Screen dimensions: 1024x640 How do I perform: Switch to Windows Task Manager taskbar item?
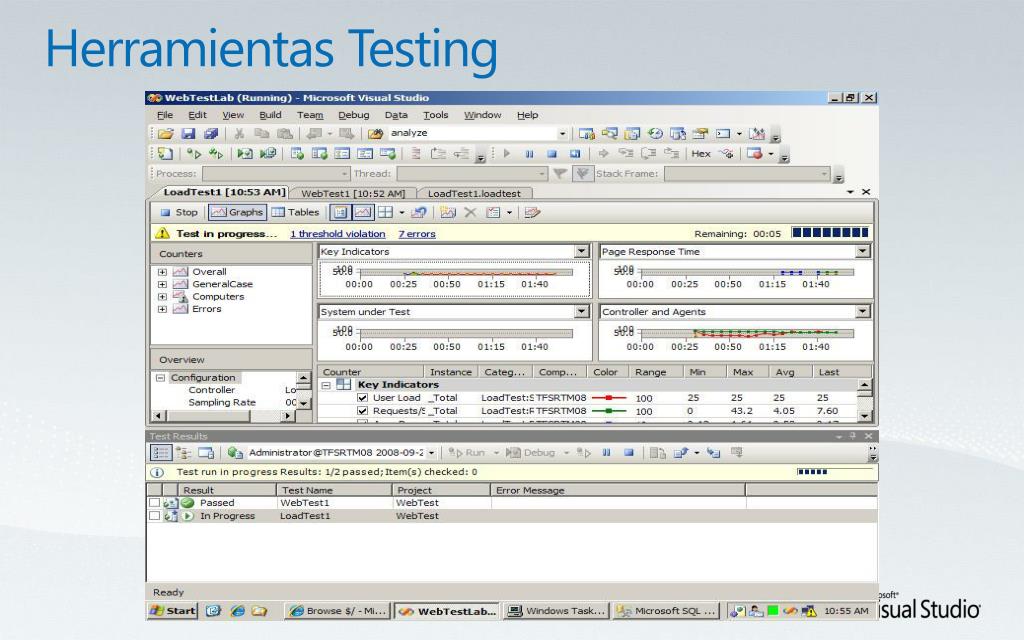tap(558, 611)
